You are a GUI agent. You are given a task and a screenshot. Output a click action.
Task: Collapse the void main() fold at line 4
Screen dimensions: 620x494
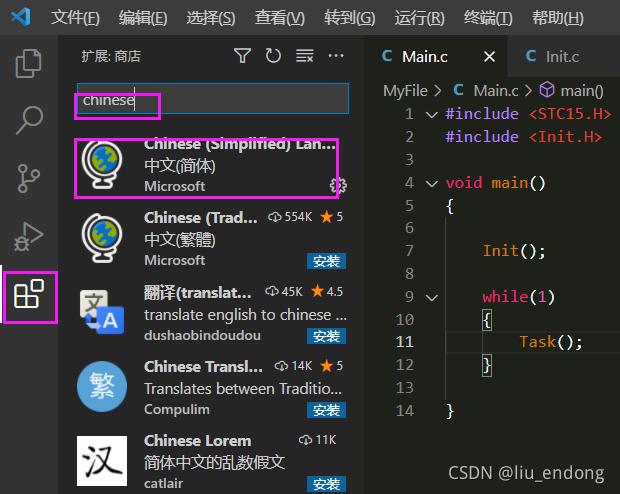pos(431,184)
